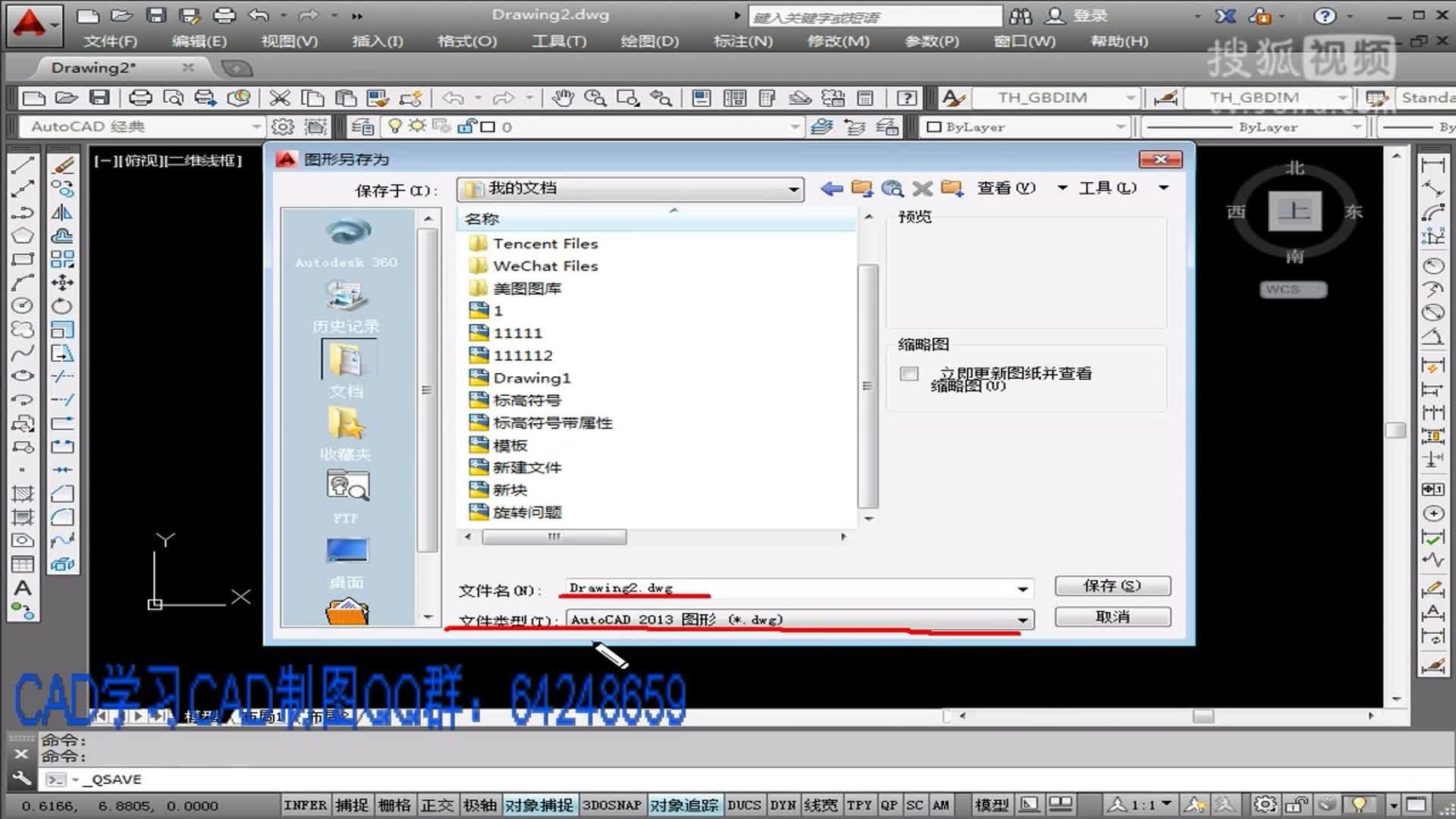The width and height of the screenshot is (1456, 819).
Task: Click the 取消 cancel button
Action: coord(1112,617)
